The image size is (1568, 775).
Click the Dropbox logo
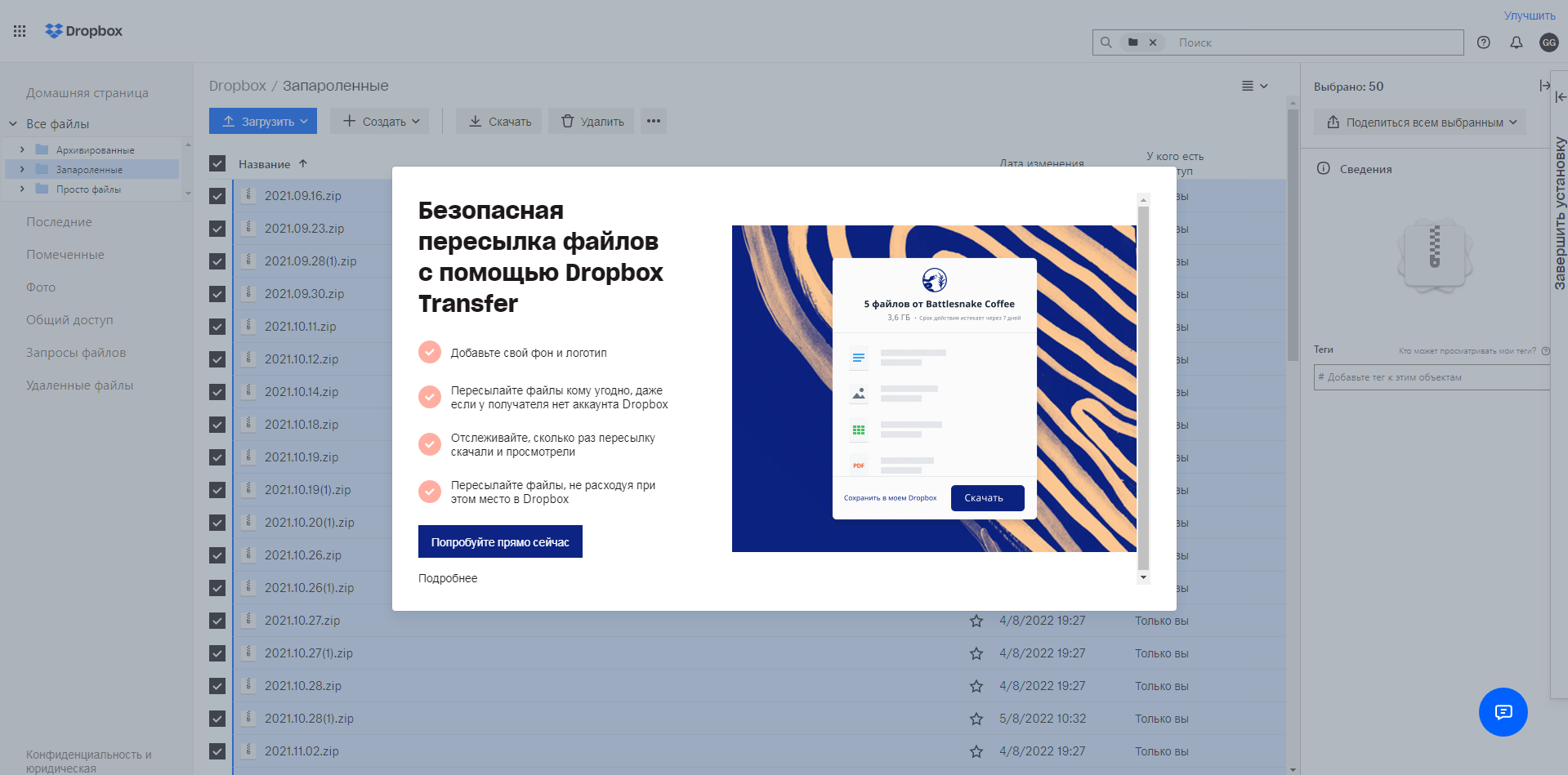(x=84, y=31)
